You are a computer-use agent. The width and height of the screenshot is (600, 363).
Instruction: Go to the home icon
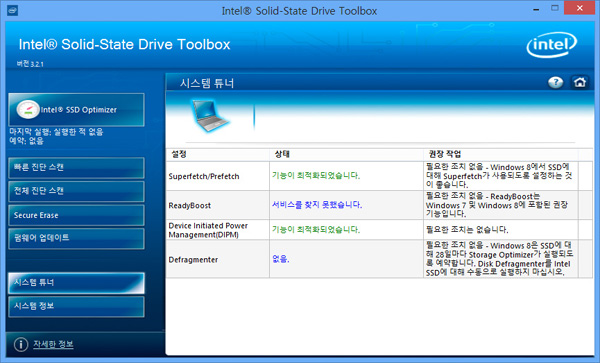click(x=579, y=82)
